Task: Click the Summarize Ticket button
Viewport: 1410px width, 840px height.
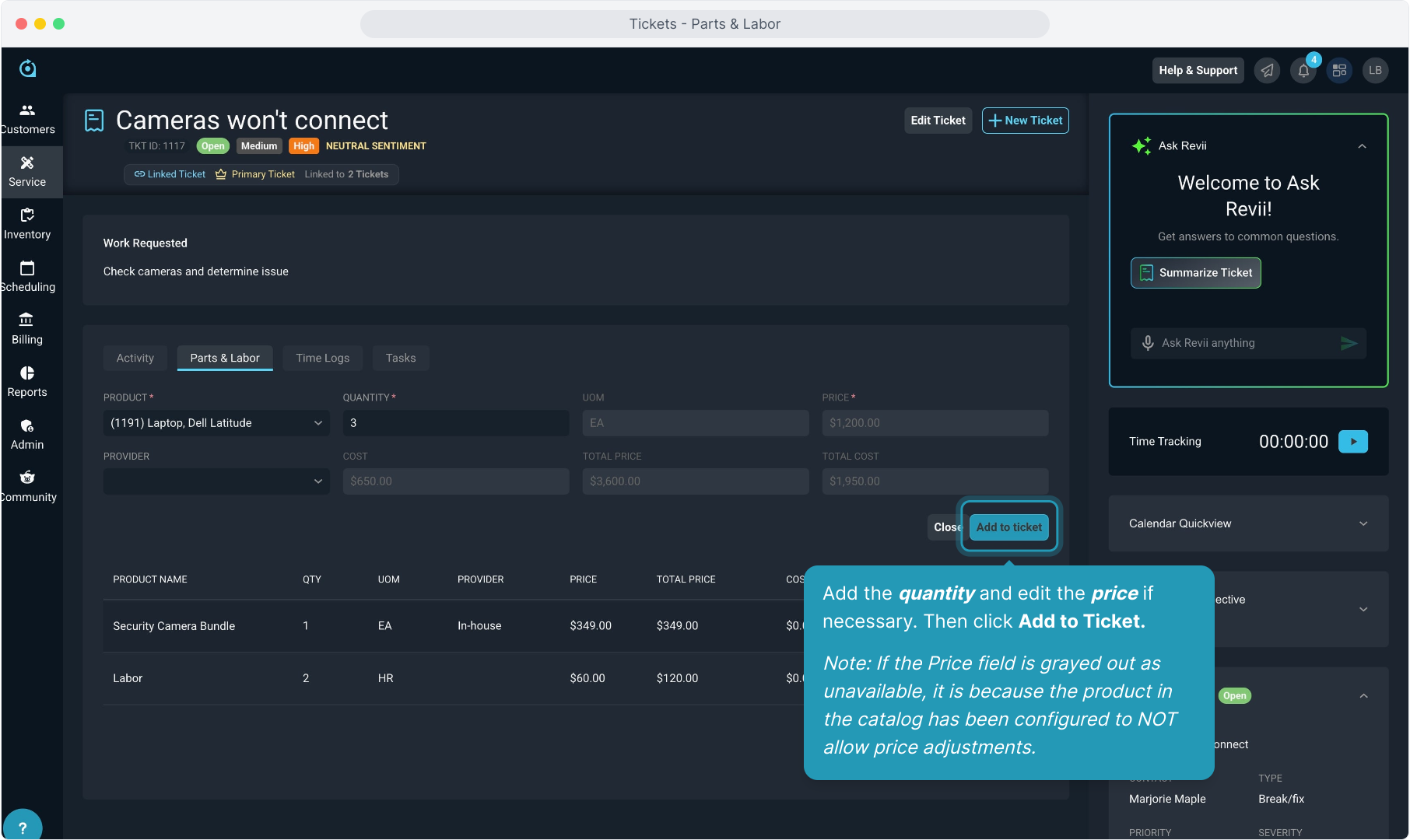Action: pos(1195,273)
